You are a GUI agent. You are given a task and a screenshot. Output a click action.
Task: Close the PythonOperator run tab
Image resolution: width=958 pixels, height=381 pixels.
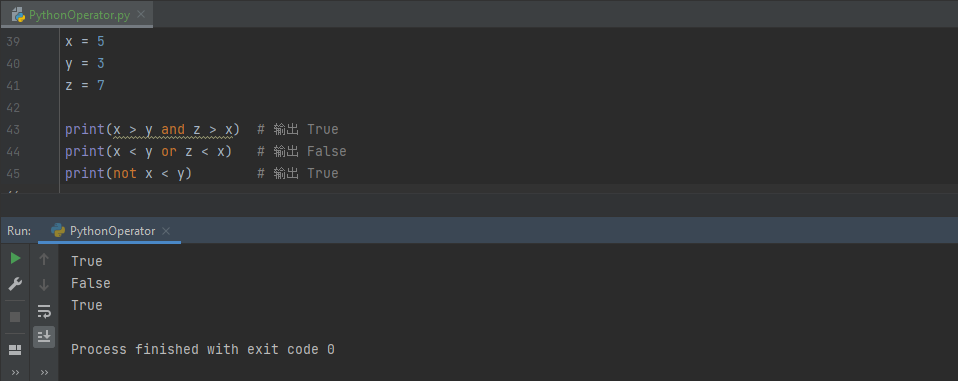pyautogui.click(x=166, y=231)
